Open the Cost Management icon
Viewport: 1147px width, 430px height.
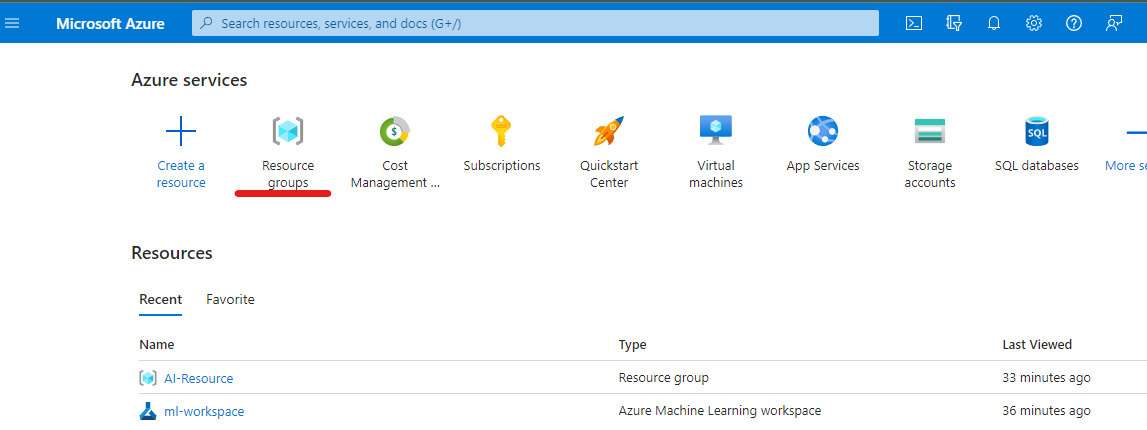pyautogui.click(x=395, y=132)
